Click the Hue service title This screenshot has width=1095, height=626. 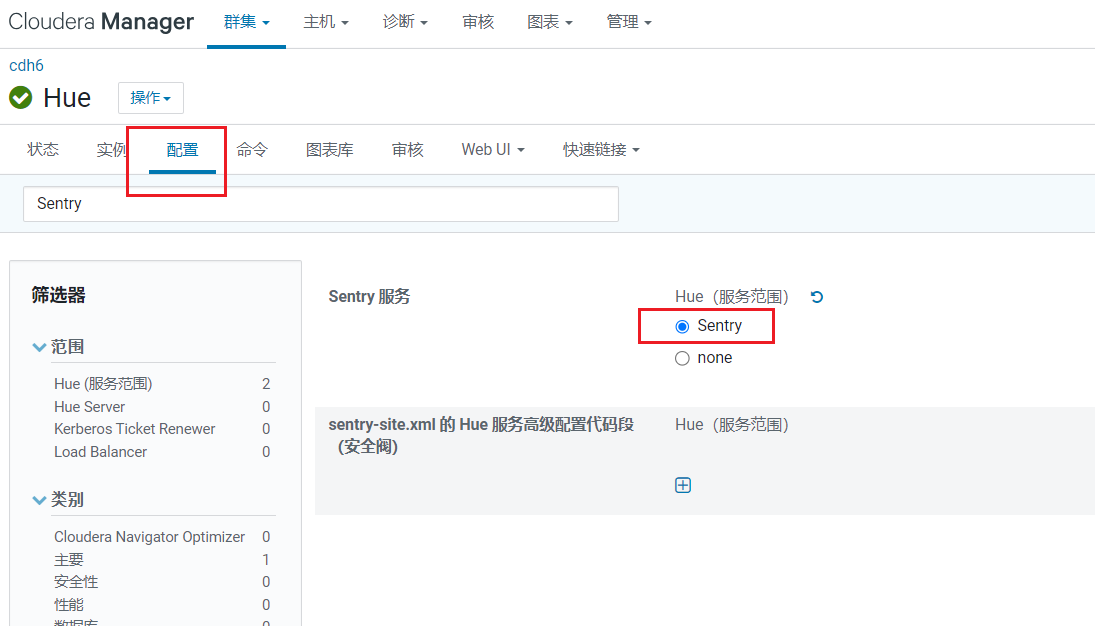[x=67, y=98]
